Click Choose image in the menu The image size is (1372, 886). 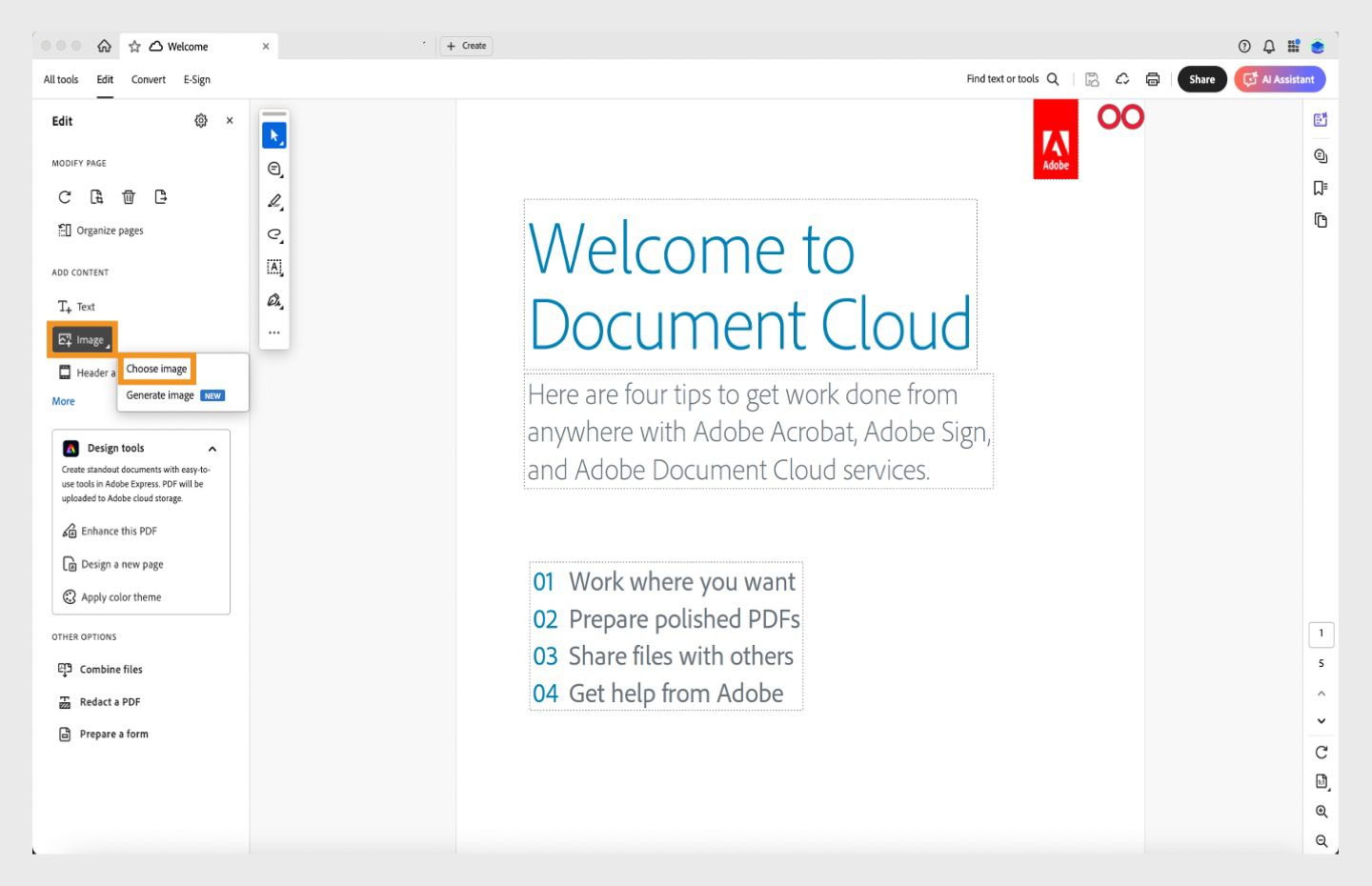point(157,369)
